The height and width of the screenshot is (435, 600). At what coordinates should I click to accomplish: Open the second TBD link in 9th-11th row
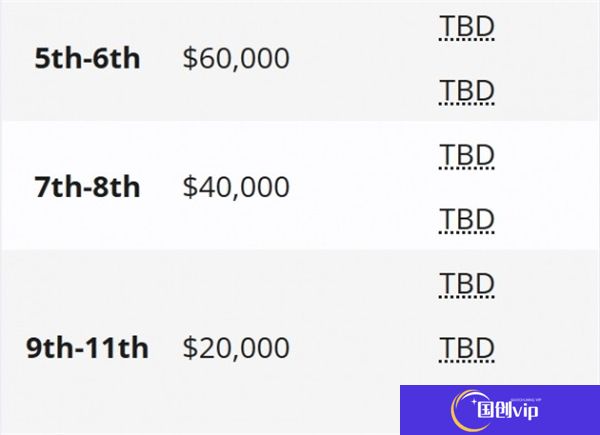tap(467, 348)
